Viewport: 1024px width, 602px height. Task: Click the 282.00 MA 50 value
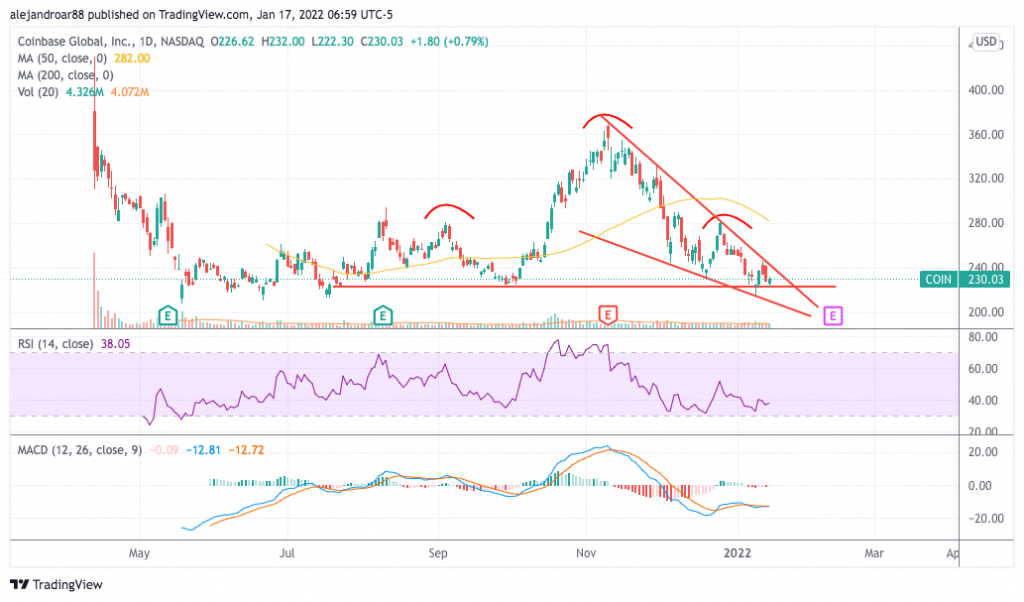tap(132, 58)
